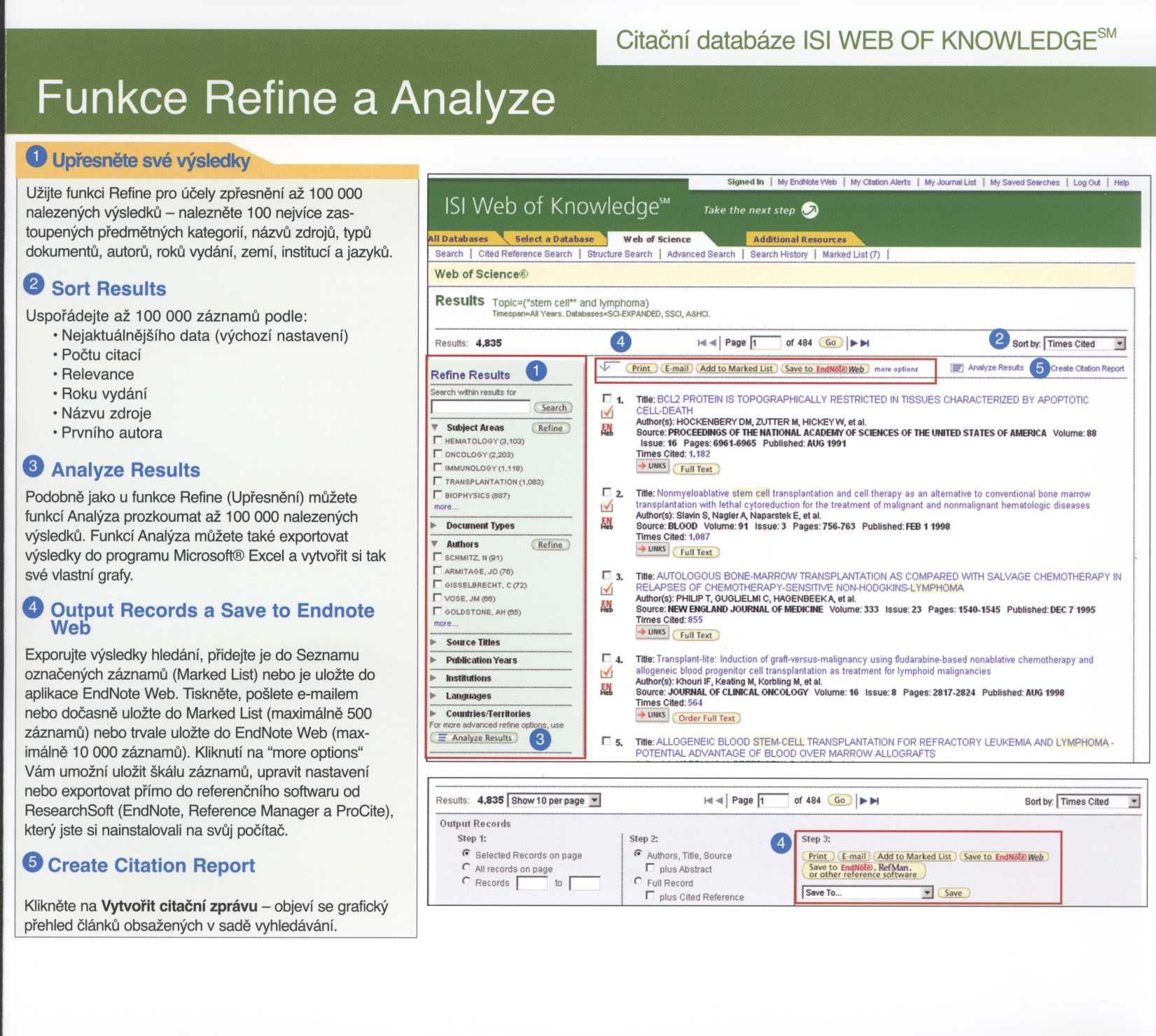Image resolution: width=1156 pixels, height=1036 pixels.
Task: Click 'Add to Marked List' above results list
Action: click(737, 368)
